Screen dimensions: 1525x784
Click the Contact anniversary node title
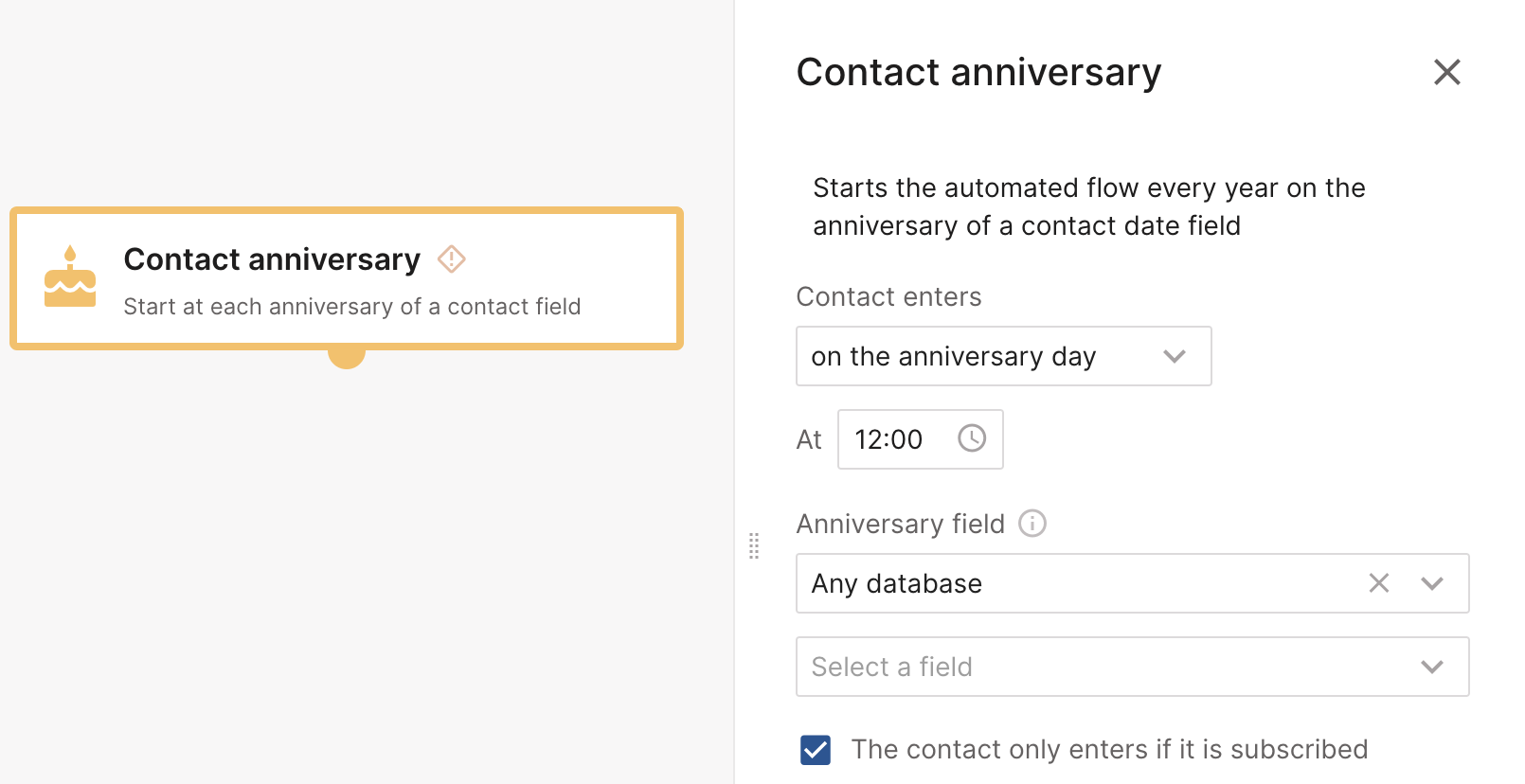tap(272, 259)
